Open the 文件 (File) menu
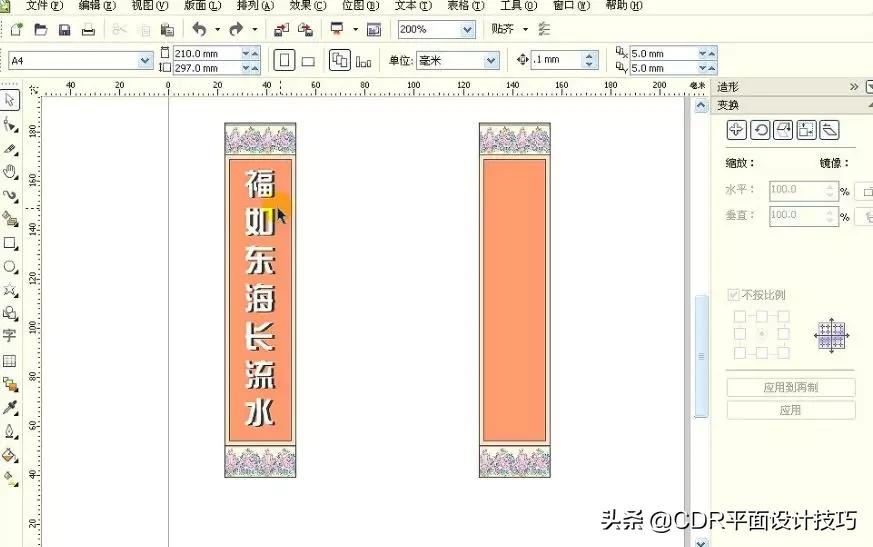 (44, 6)
